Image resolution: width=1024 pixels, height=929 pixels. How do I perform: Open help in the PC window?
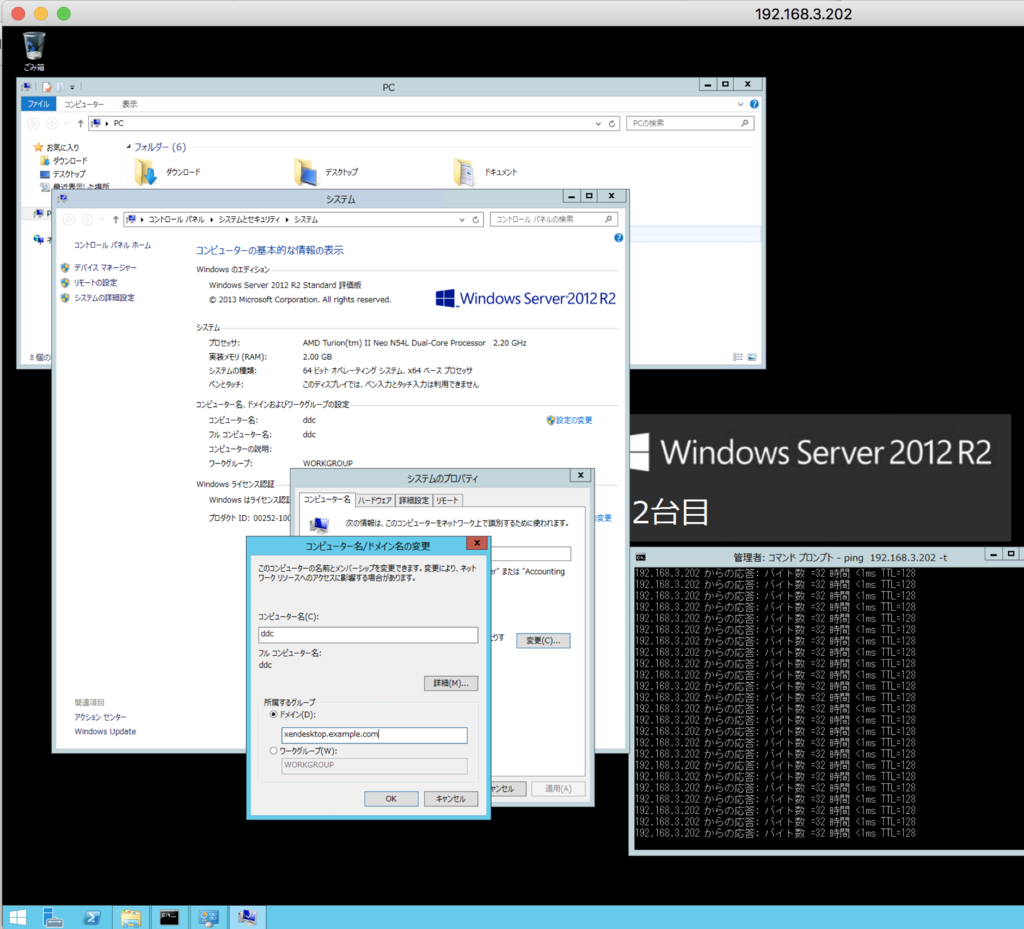[x=754, y=104]
